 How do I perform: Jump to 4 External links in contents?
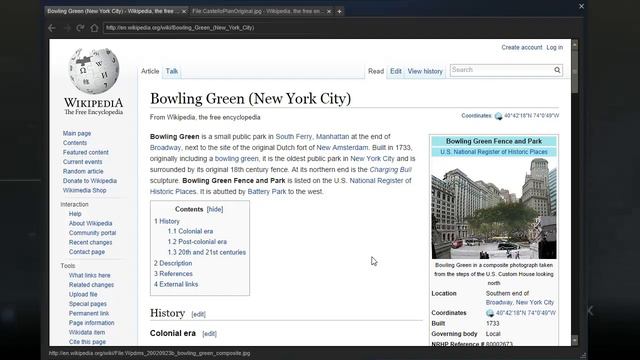176,284
